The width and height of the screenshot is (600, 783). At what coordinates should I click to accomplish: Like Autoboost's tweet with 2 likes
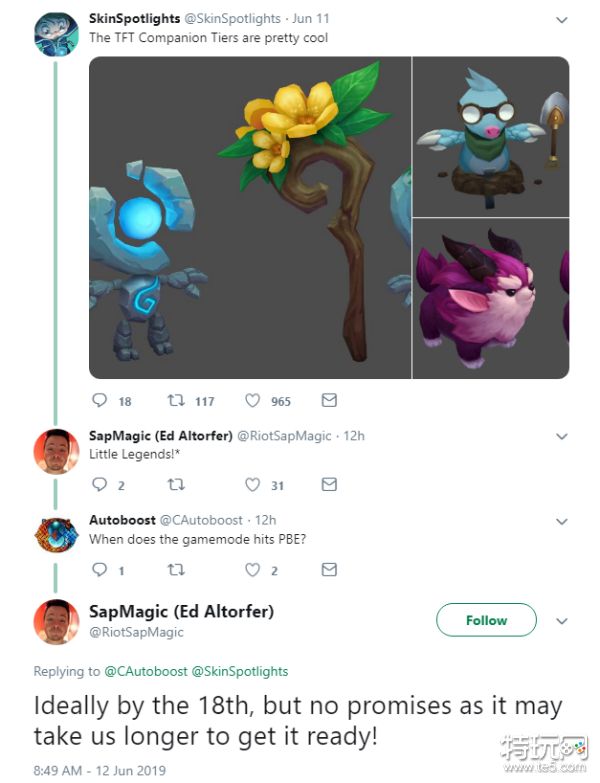pos(253,570)
